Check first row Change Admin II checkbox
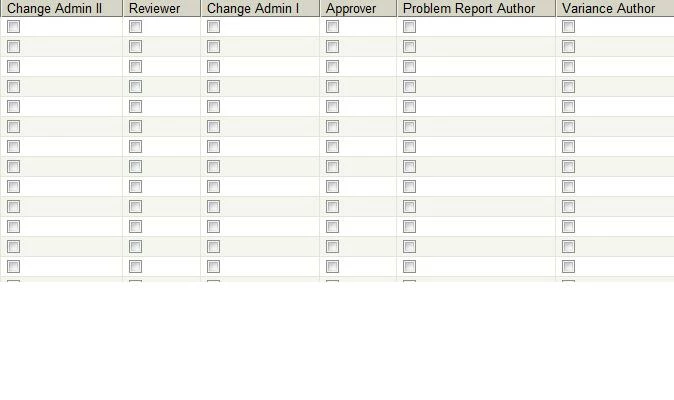This screenshot has height=400, width=674. [13, 27]
